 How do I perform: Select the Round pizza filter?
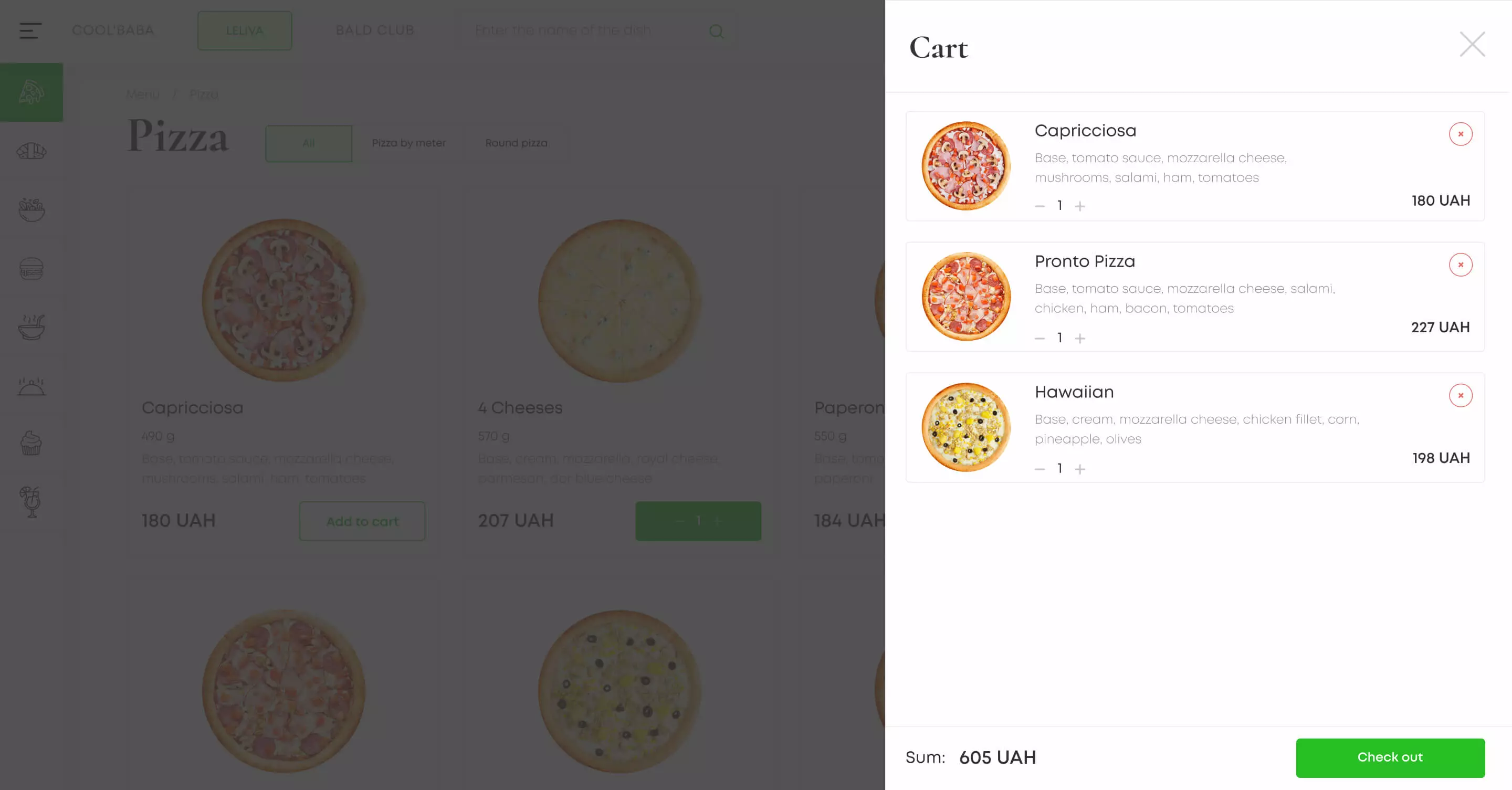click(516, 143)
